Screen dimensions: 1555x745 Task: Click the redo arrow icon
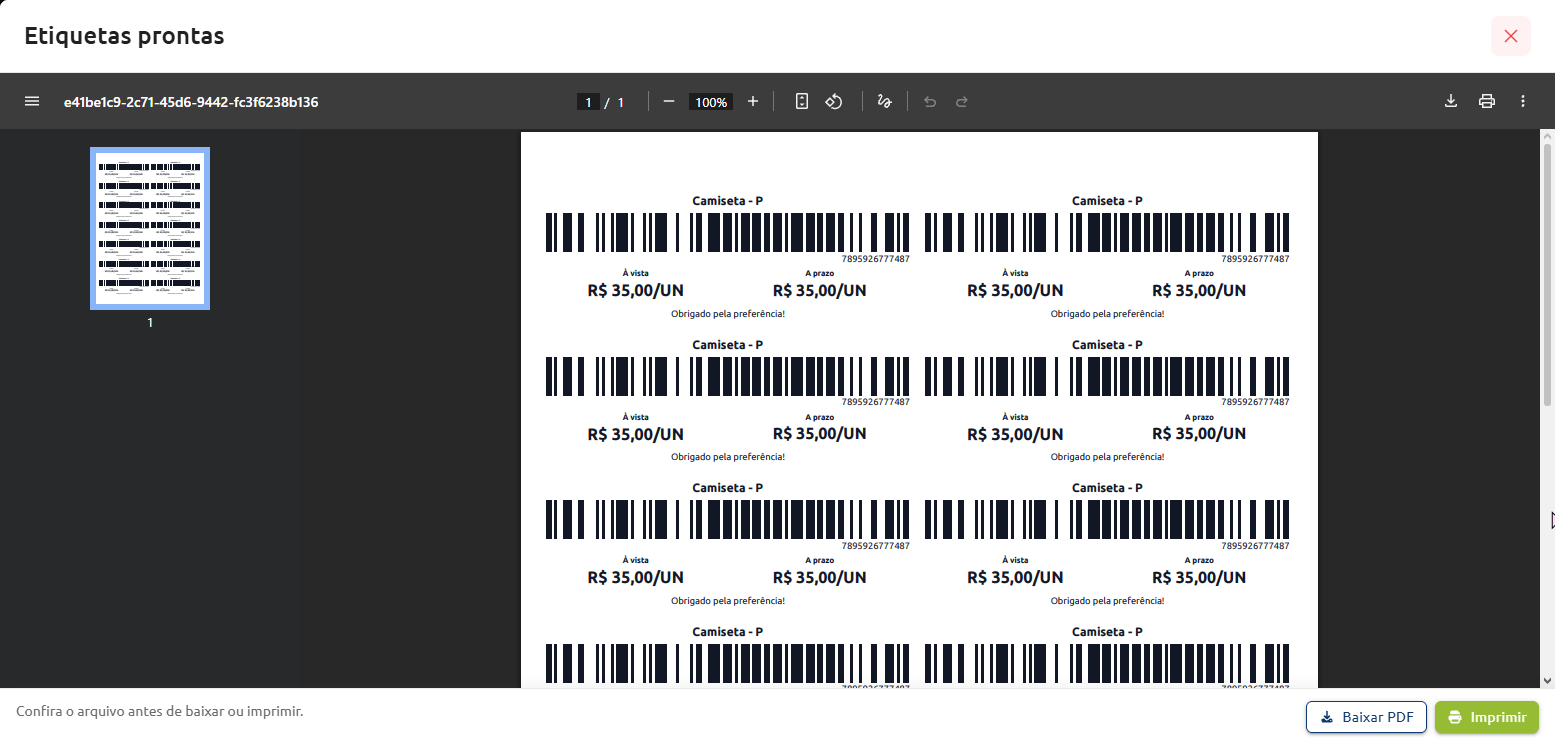962,101
